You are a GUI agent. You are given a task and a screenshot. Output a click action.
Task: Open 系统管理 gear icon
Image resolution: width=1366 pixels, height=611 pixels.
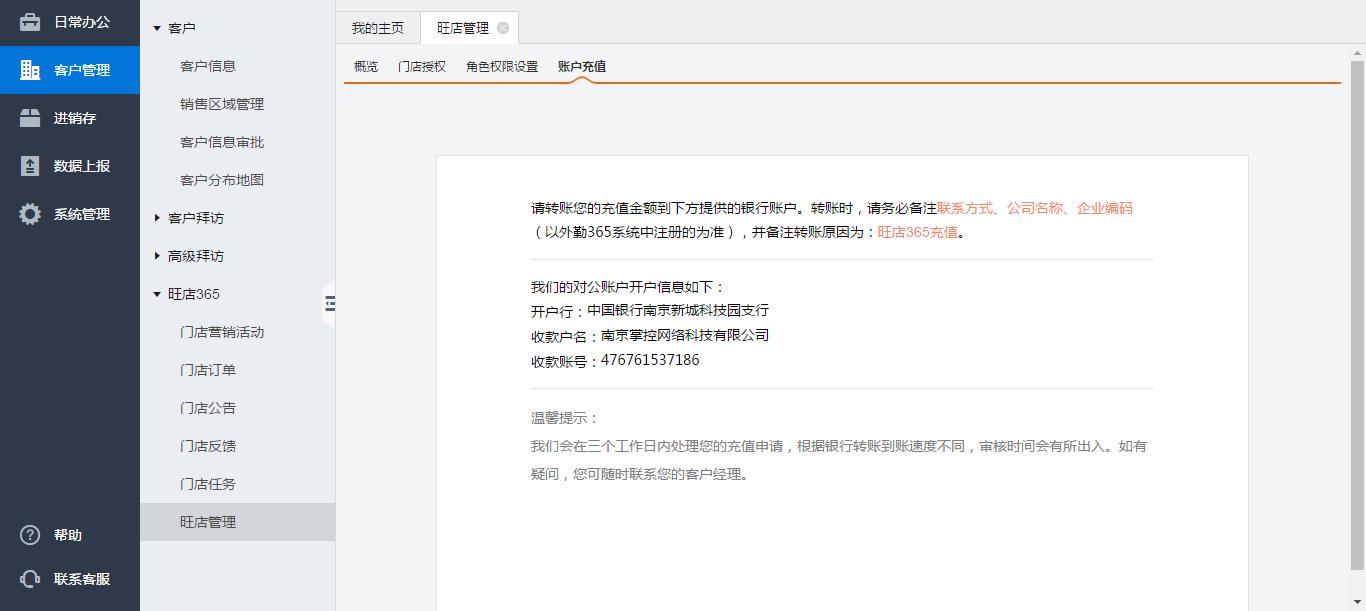tap(30, 214)
